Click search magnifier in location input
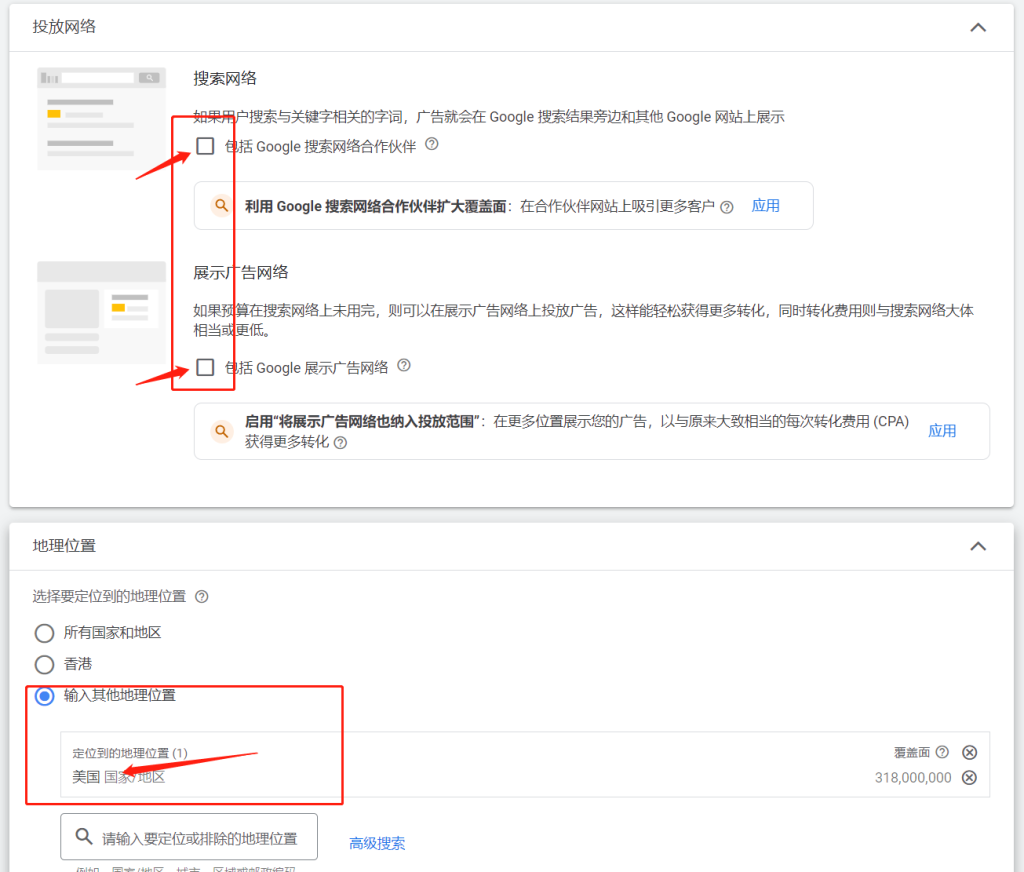Viewport: 1024px width, 872px height. tap(84, 836)
